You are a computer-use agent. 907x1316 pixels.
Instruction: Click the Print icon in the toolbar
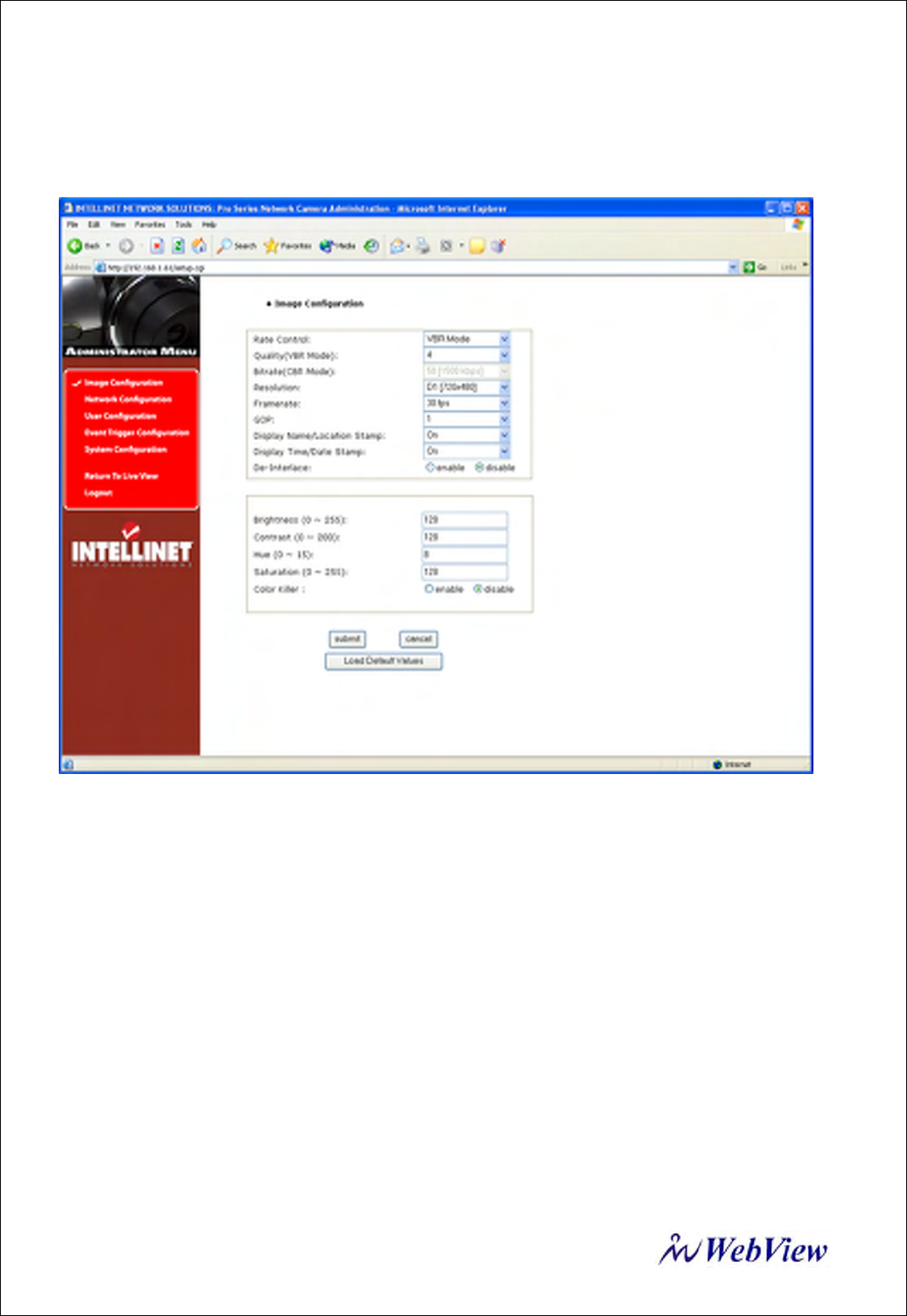423,246
